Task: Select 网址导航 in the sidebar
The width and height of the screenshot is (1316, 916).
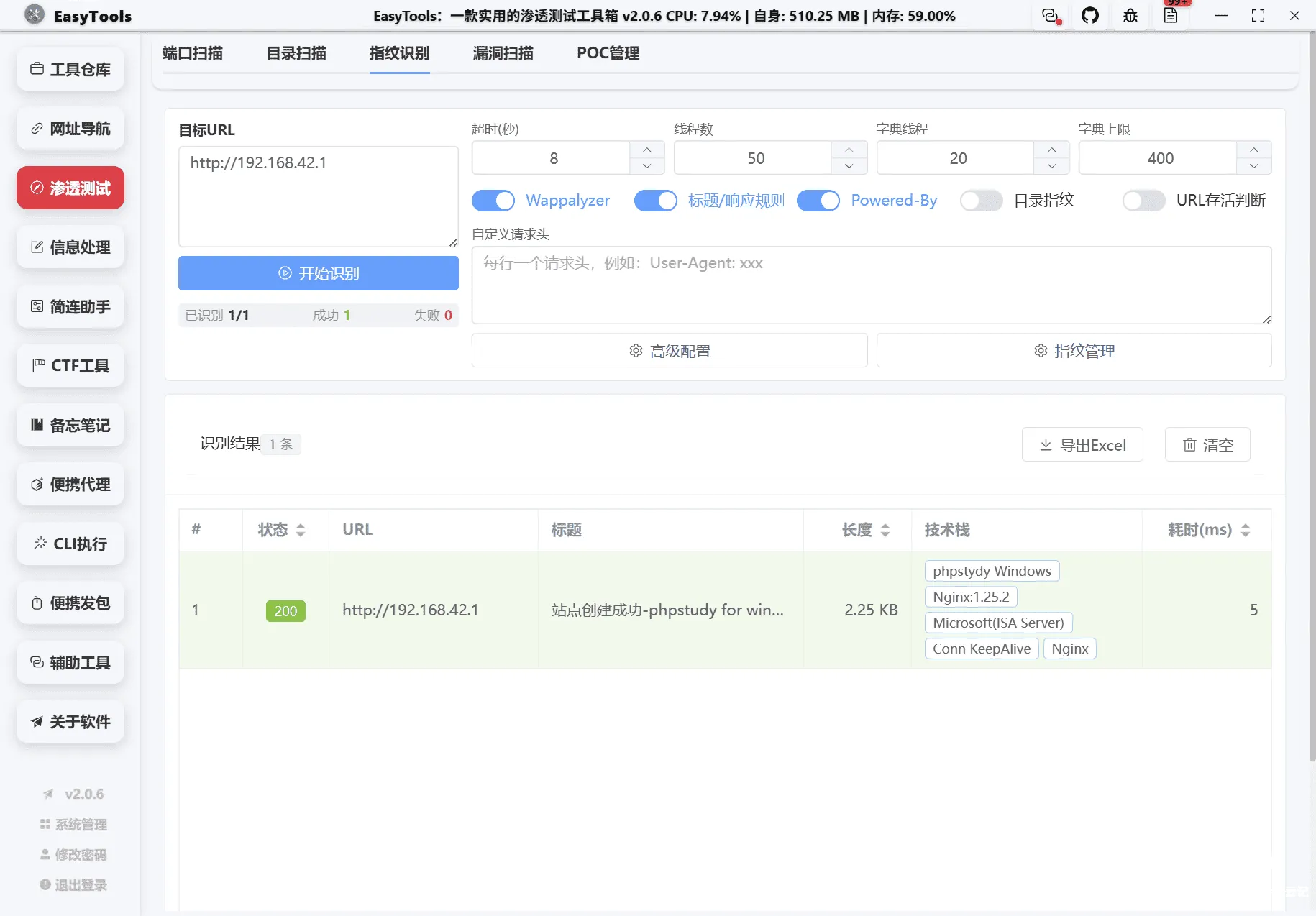Action: click(x=70, y=128)
